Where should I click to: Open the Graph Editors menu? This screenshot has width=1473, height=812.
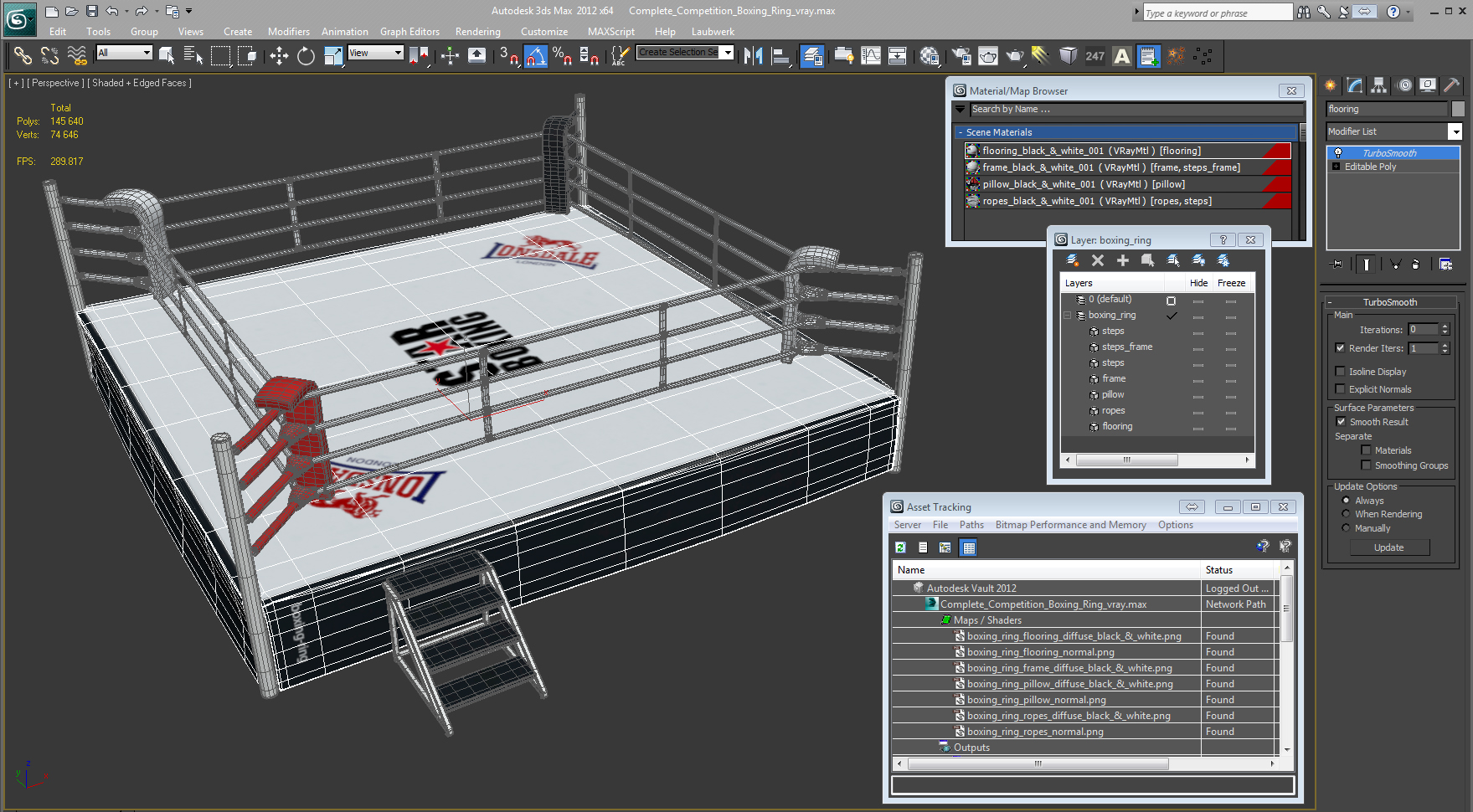tap(409, 32)
